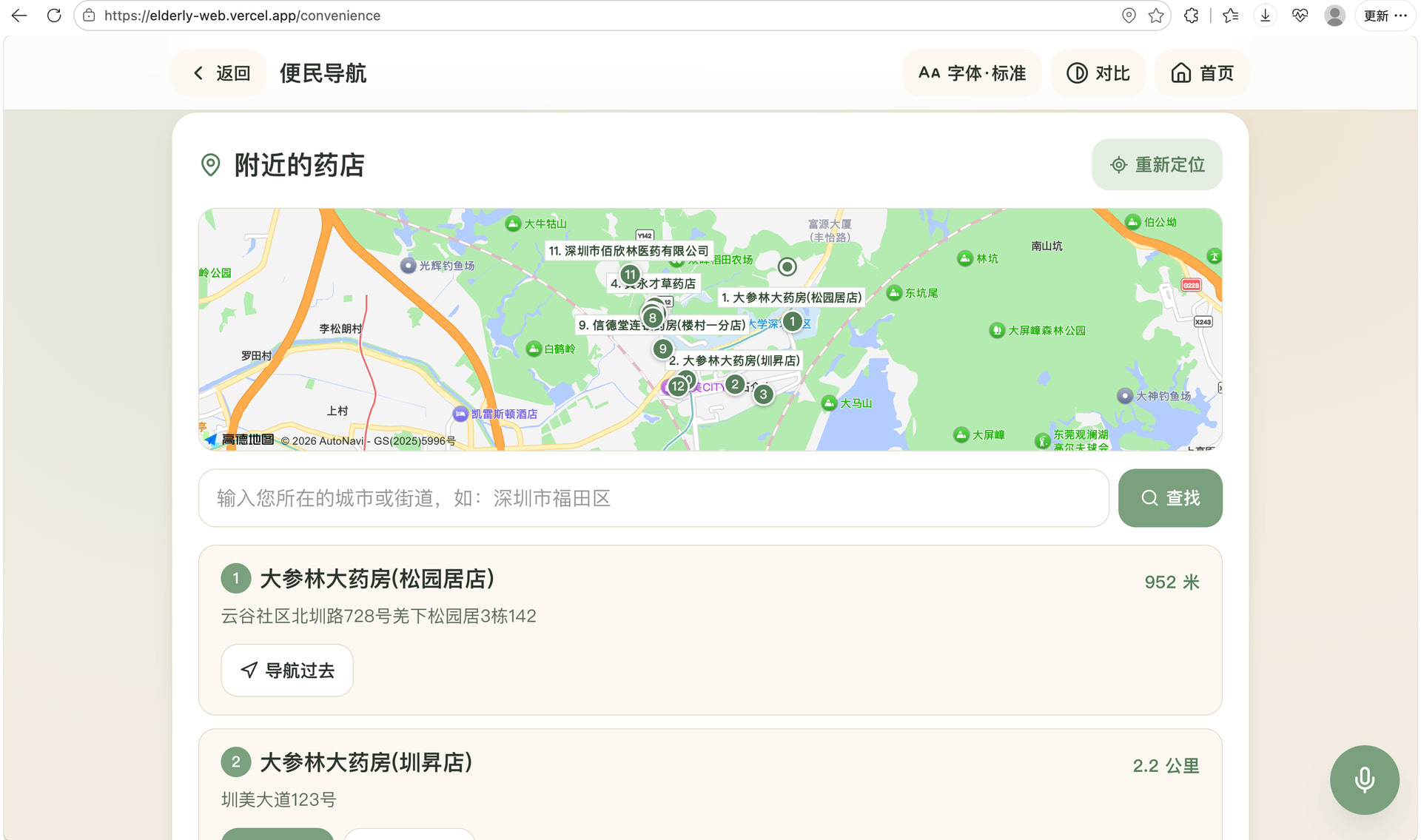Click the map label 永才草药店

click(653, 283)
